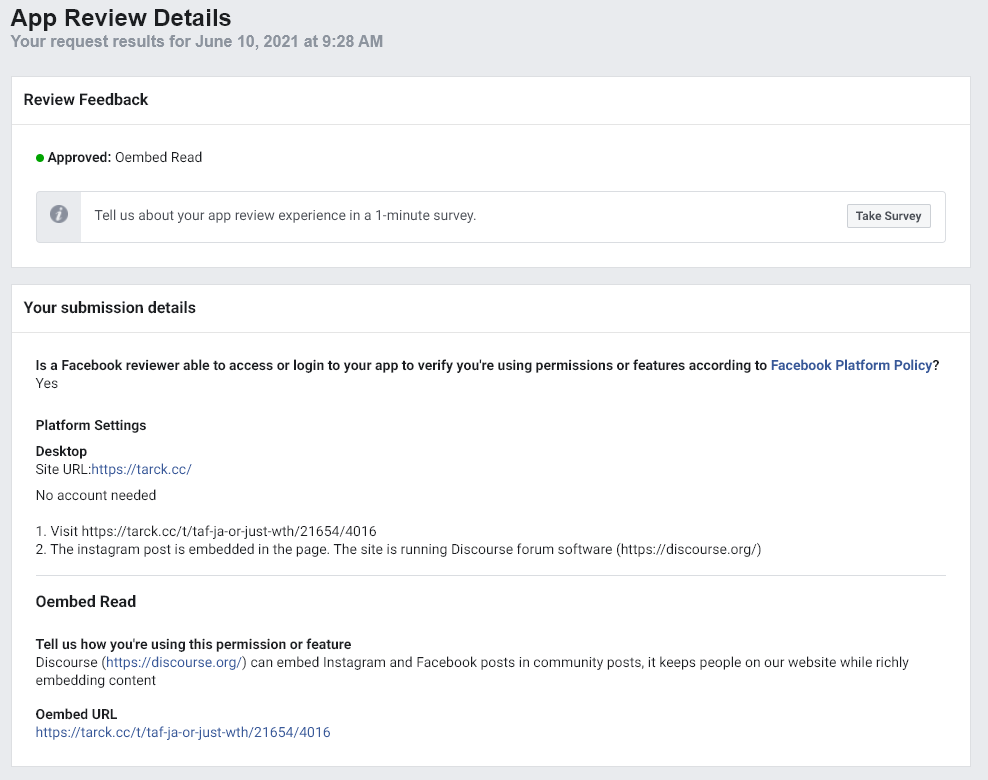Open the https://discourse.org/ link in description
The width and height of the screenshot is (988, 780).
(x=173, y=663)
